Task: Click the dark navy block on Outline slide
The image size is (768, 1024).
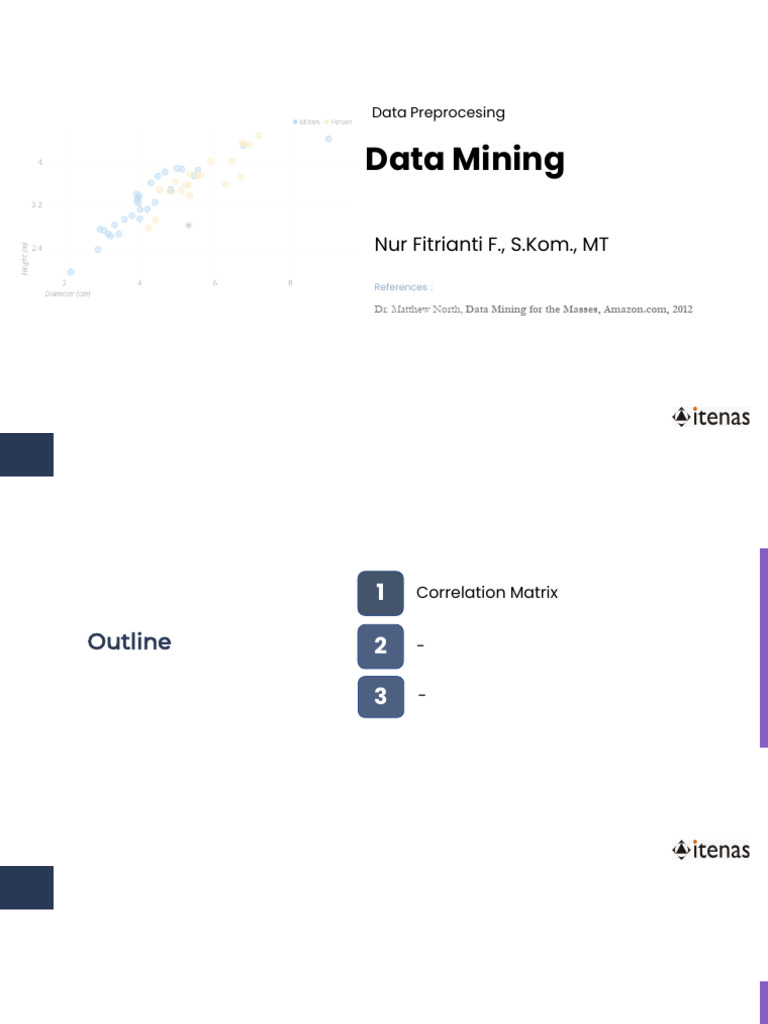Action: (26, 887)
